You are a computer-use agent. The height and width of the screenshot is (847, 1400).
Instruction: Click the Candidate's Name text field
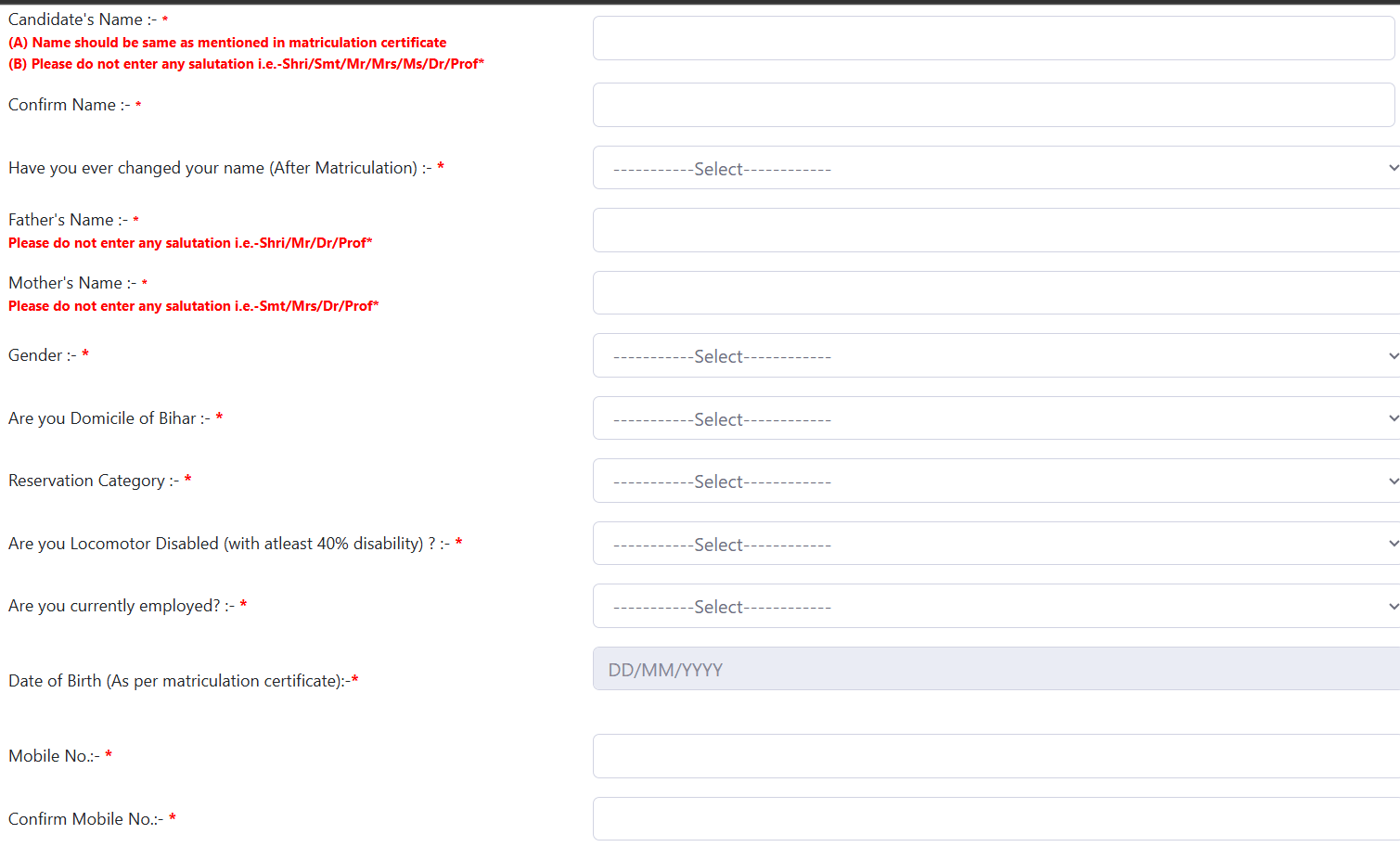(x=993, y=38)
